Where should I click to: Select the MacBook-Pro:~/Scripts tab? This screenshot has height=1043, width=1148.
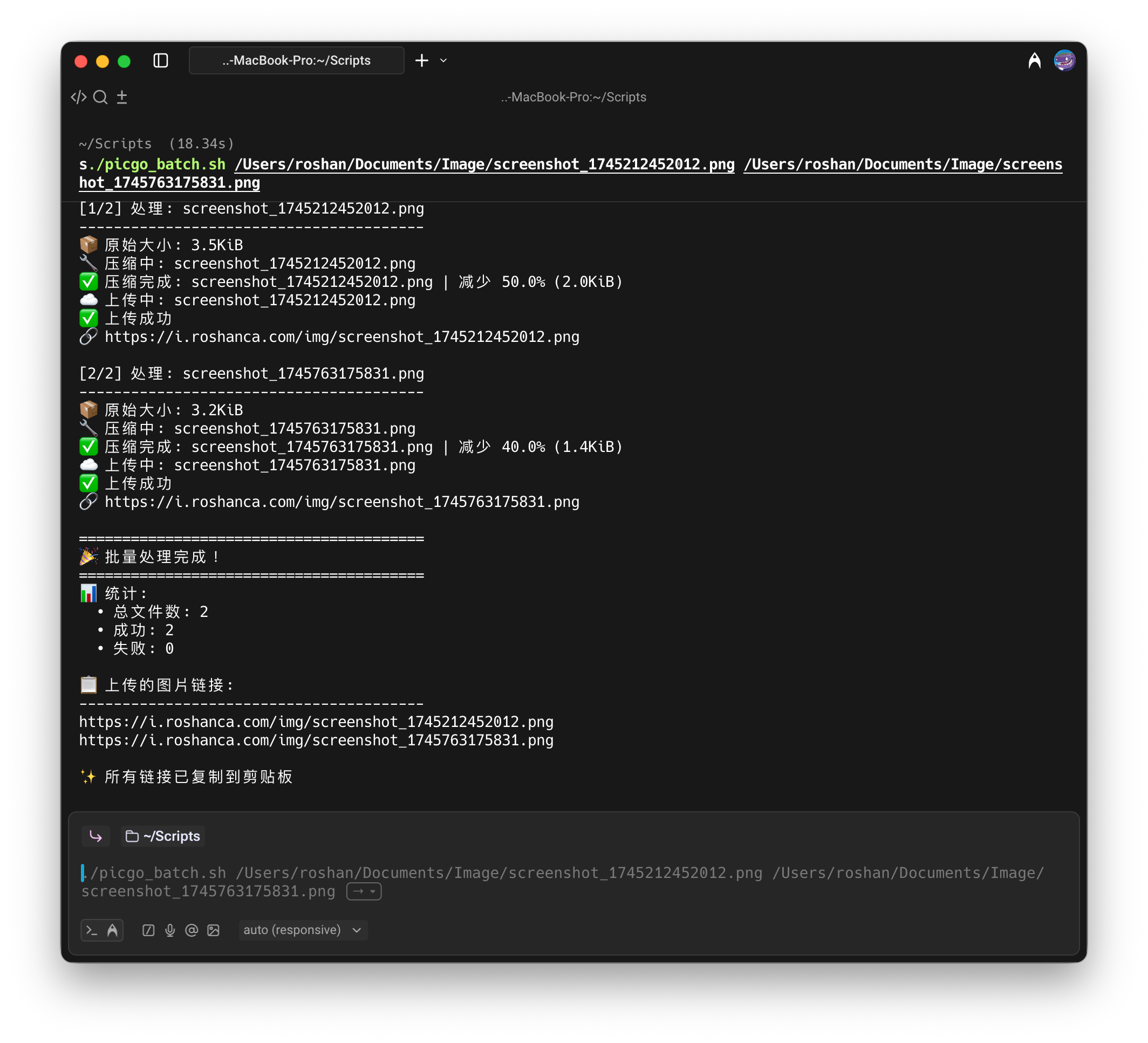tap(296, 60)
